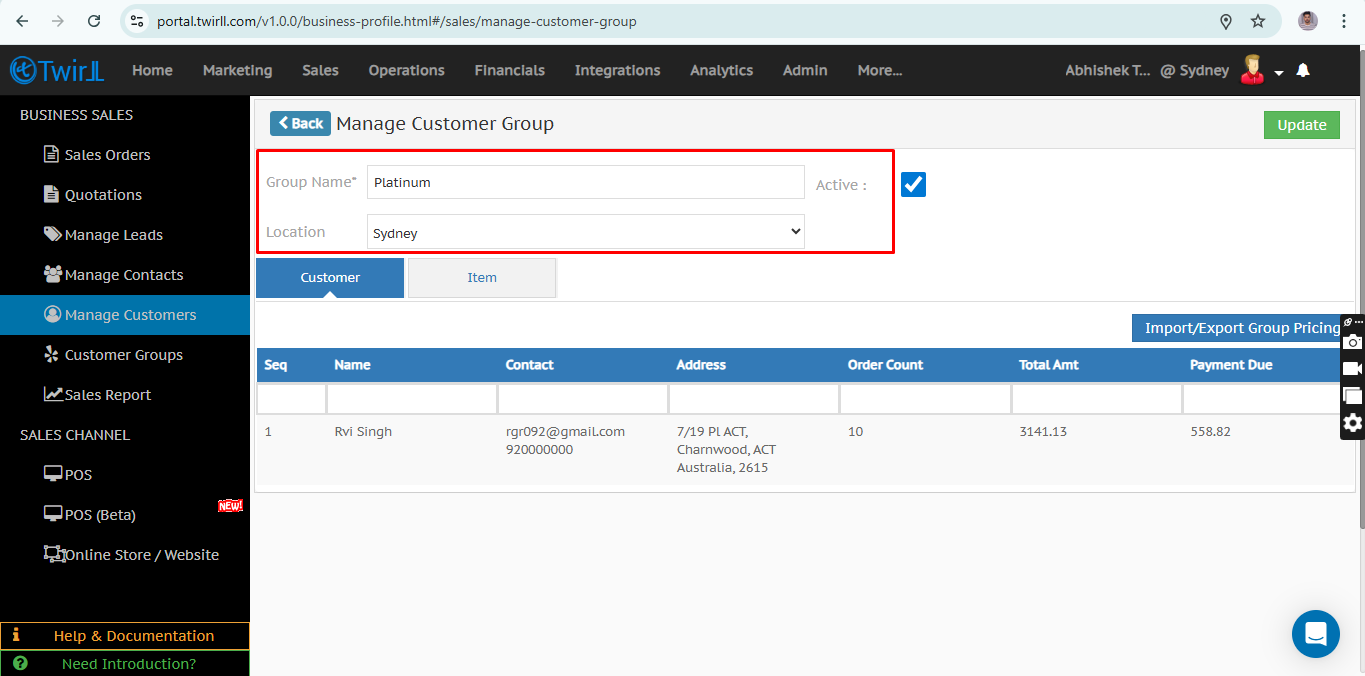This screenshot has height=676, width=1365.
Task: Click the video record icon
Action: 1353,369
